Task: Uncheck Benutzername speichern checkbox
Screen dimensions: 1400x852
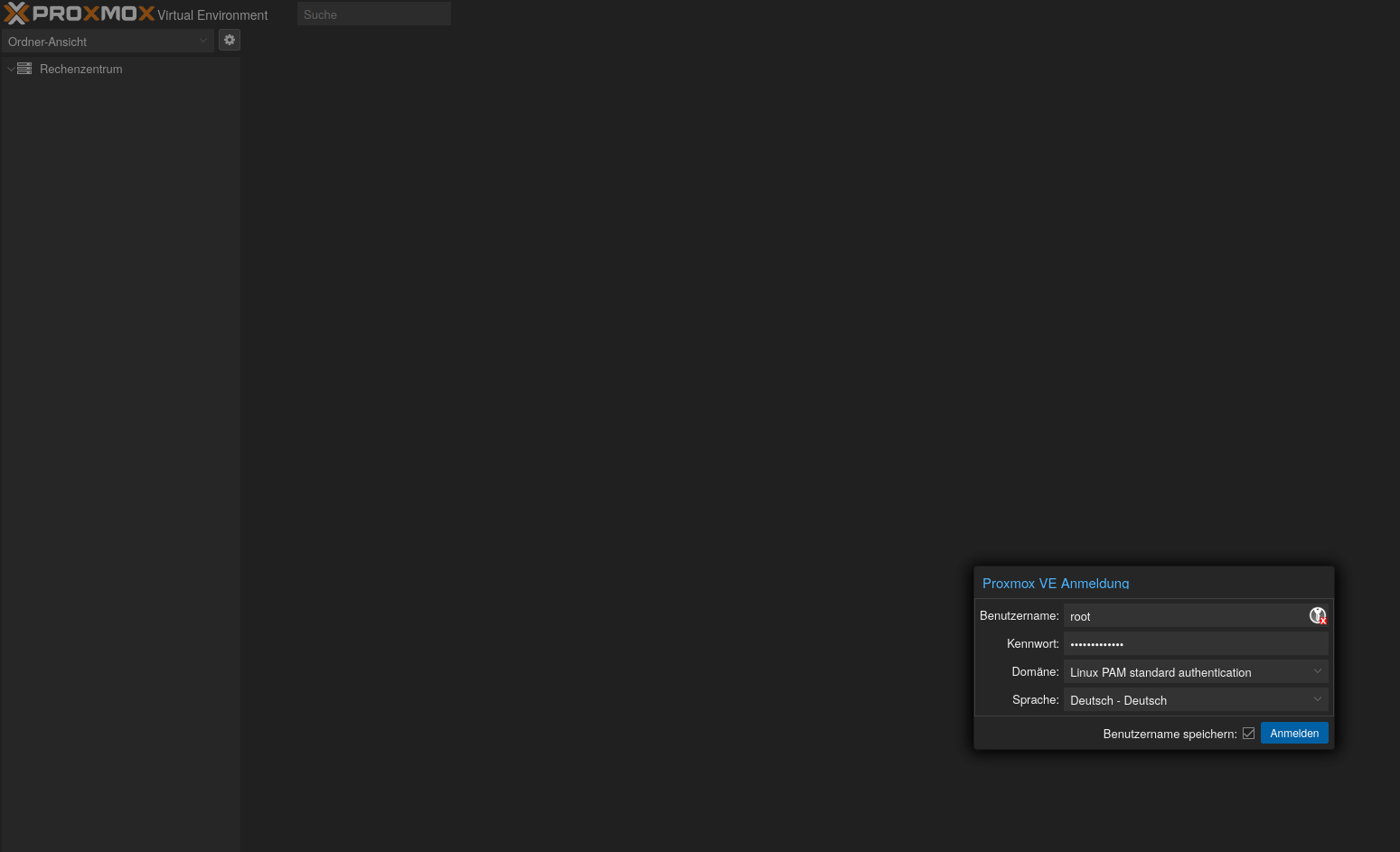Action: coord(1248,734)
